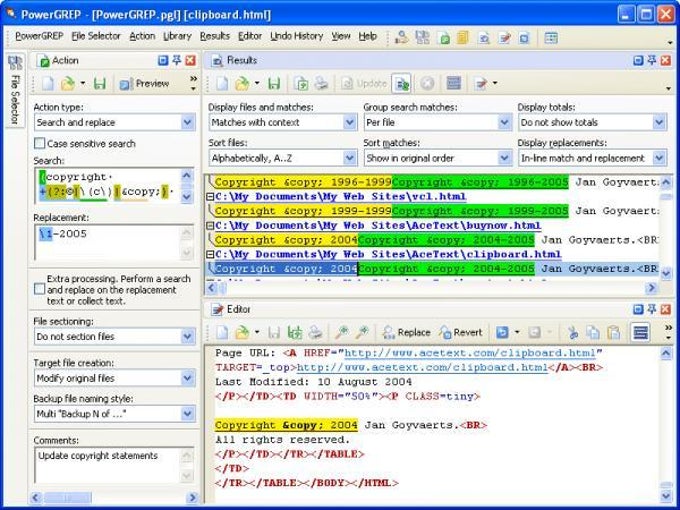This screenshot has height=510, width=680.
Task: Enable the Extra processing checkbox
Action: [39, 289]
